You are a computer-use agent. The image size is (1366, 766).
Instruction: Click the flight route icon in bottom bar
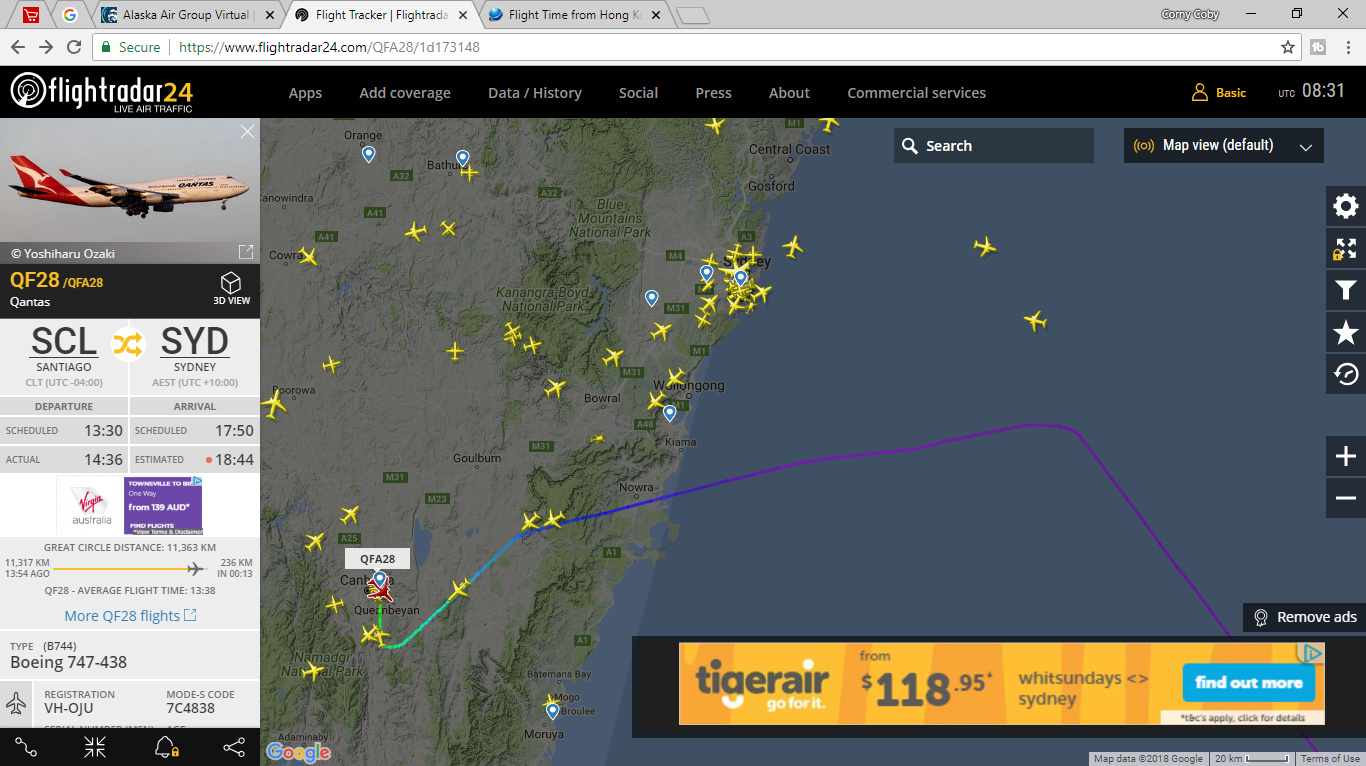click(x=26, y=747)
